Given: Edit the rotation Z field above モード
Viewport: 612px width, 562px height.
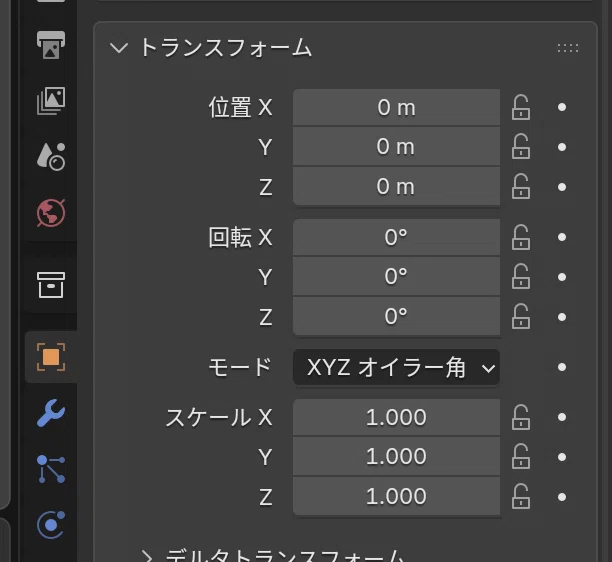Looking at the screenshot, I should click(396, 316).
